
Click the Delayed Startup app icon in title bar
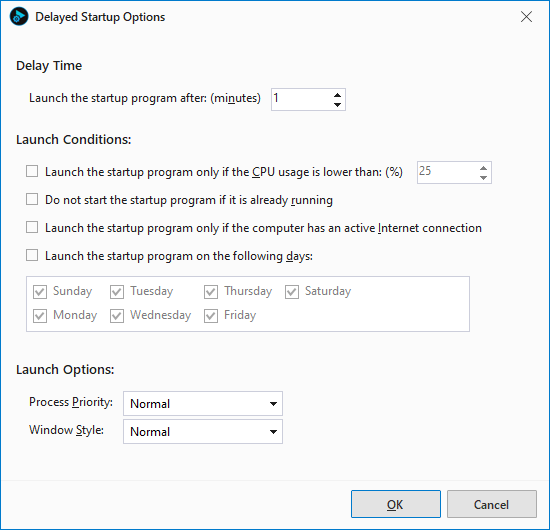19,16
